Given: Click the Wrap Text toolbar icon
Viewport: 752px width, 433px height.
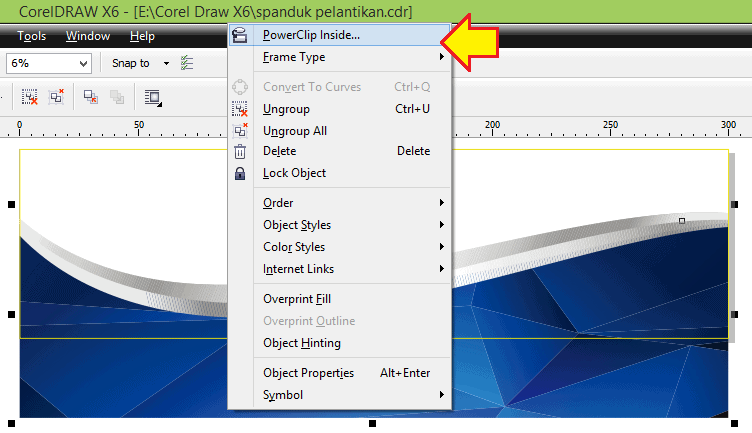Looking at the screenshot, I should pyautogui.click(x=153, y=98).
